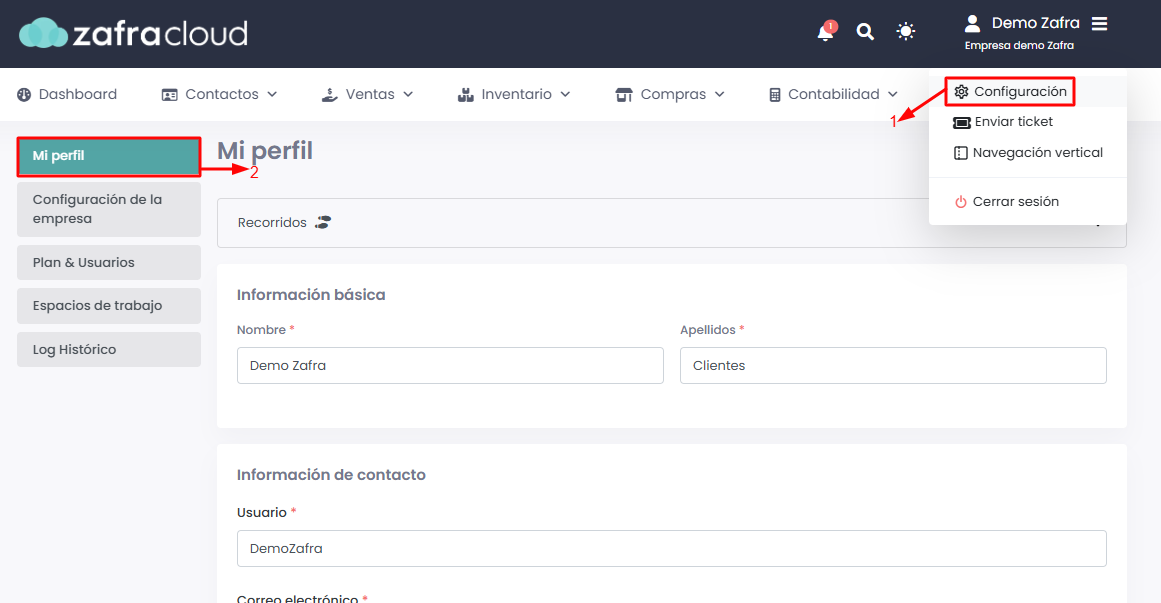Click the Contactos card icon
The image size is (1161, 603).
170,95
